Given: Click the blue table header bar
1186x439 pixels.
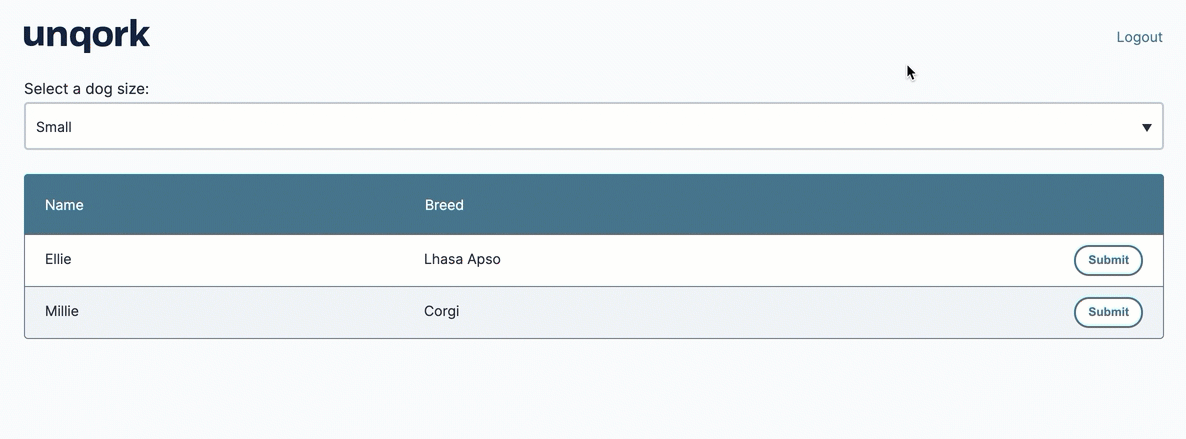Looking at the screenshot, I should (594, 204).
